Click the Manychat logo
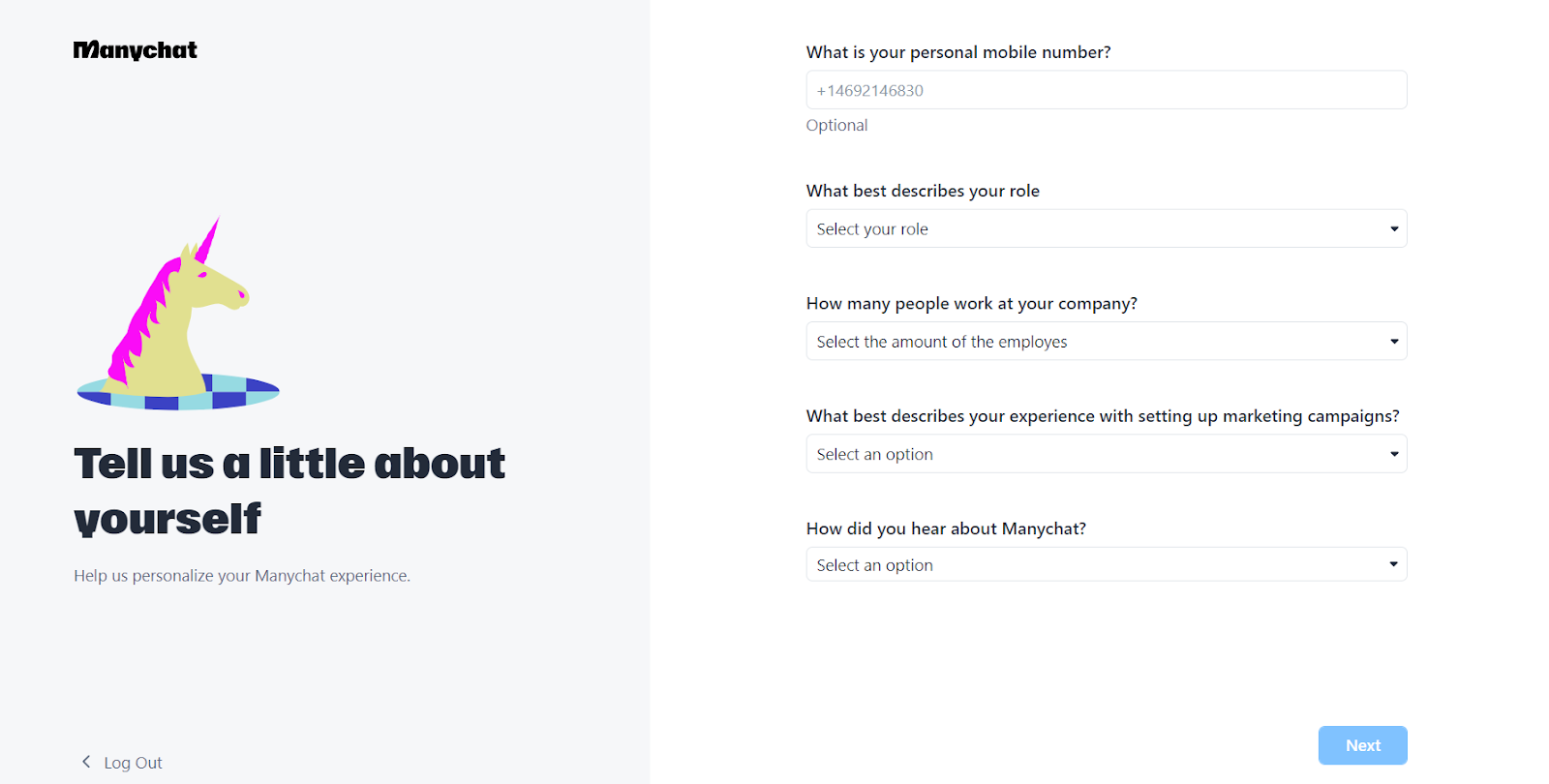This screenshot has height=784, width=1549. tap(136, 50)
